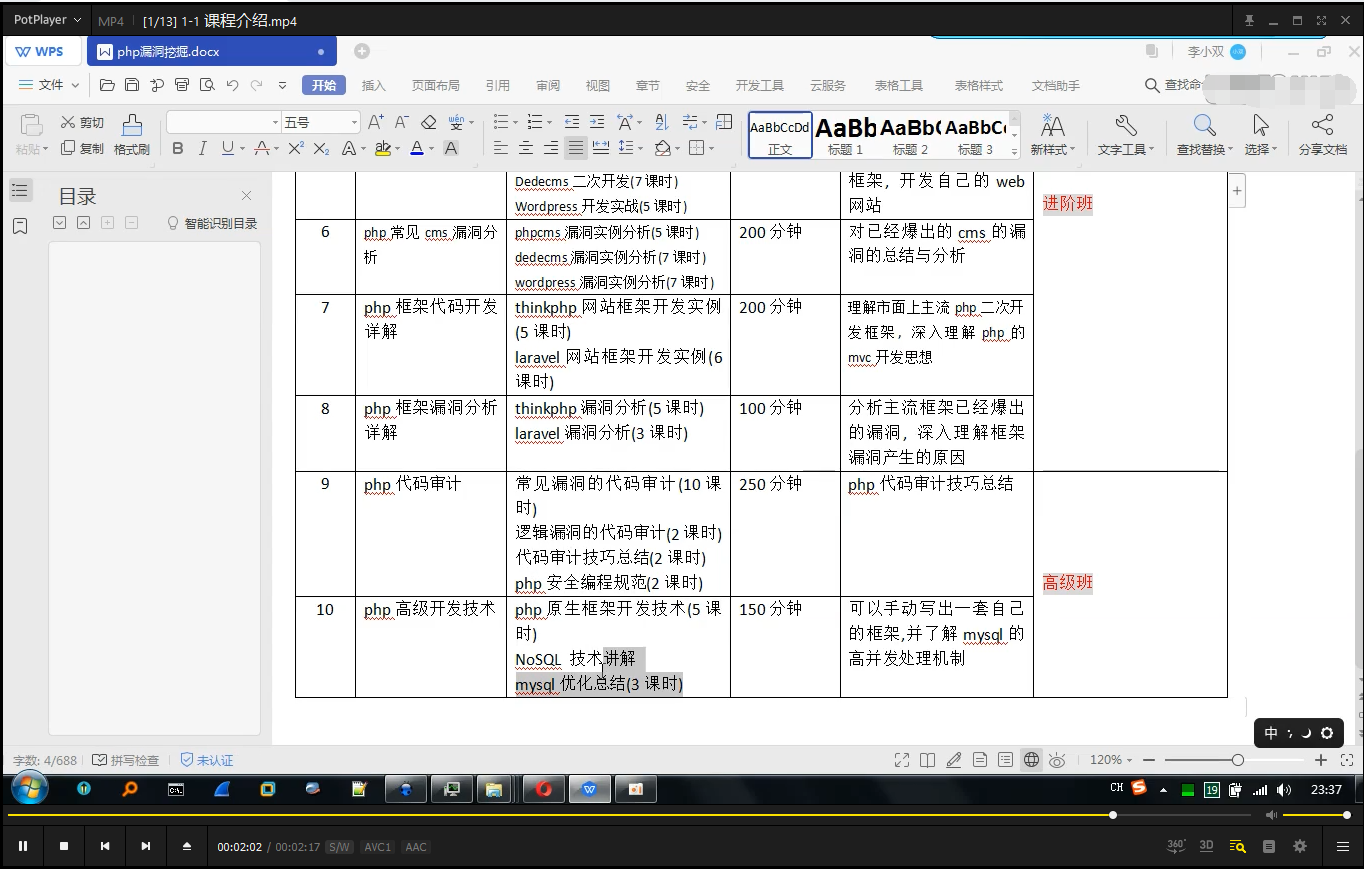
Task: Click the save document icon
Action: 132,85
